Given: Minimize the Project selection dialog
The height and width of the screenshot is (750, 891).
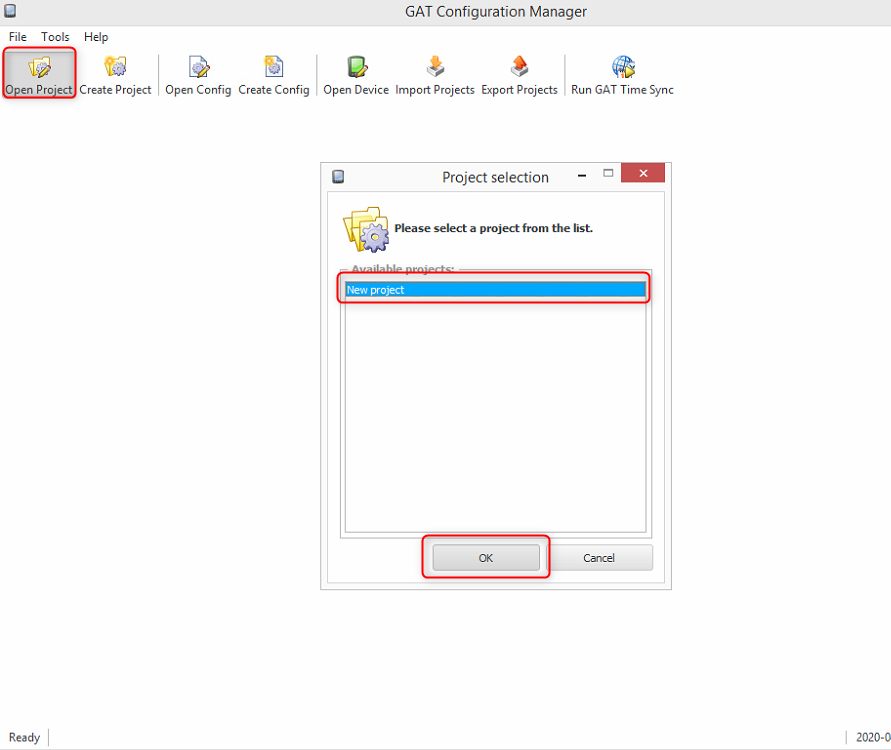Looking at the screenshot, I should 582,174.
